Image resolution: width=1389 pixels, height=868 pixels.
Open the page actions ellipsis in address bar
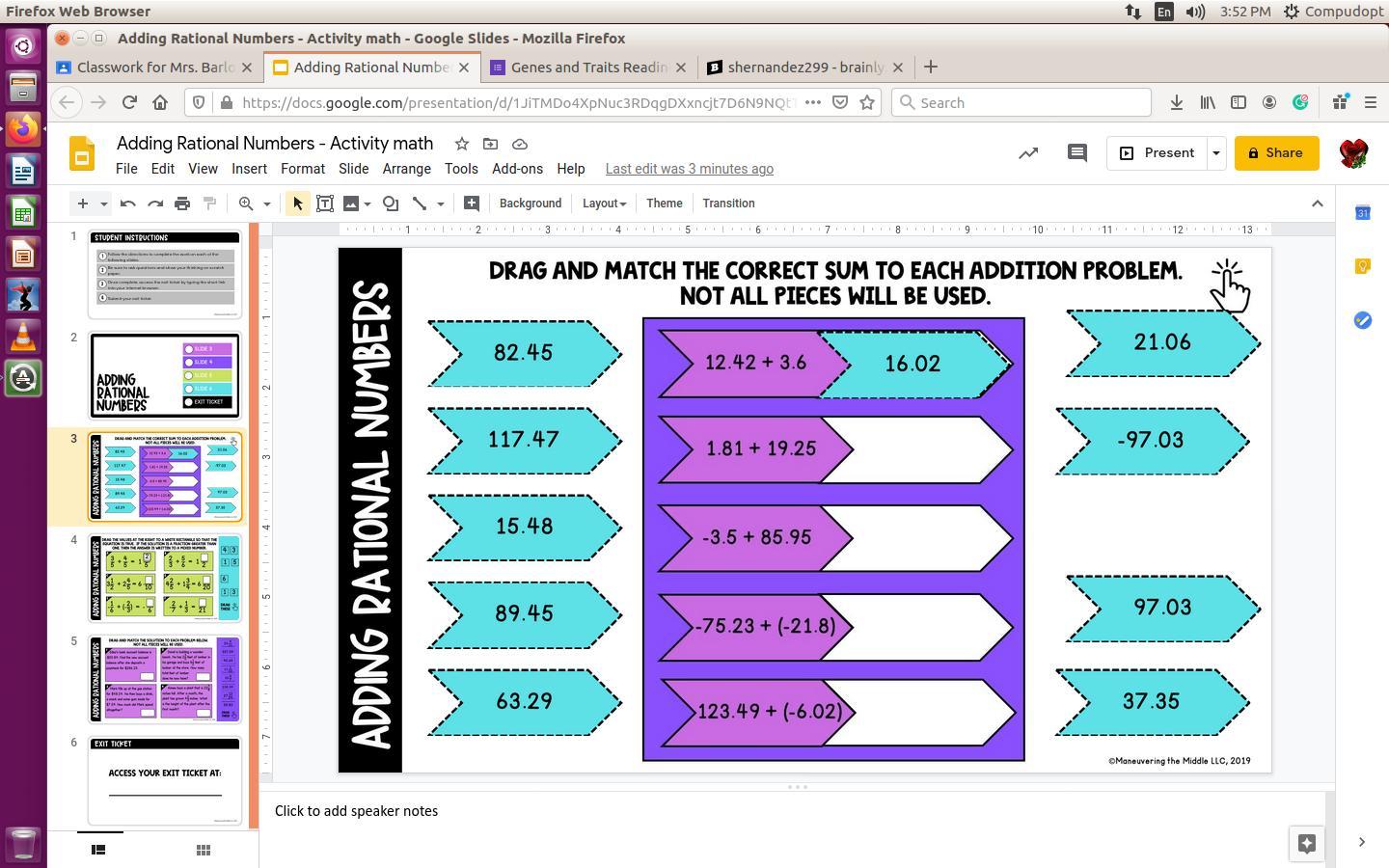[813, 102]
